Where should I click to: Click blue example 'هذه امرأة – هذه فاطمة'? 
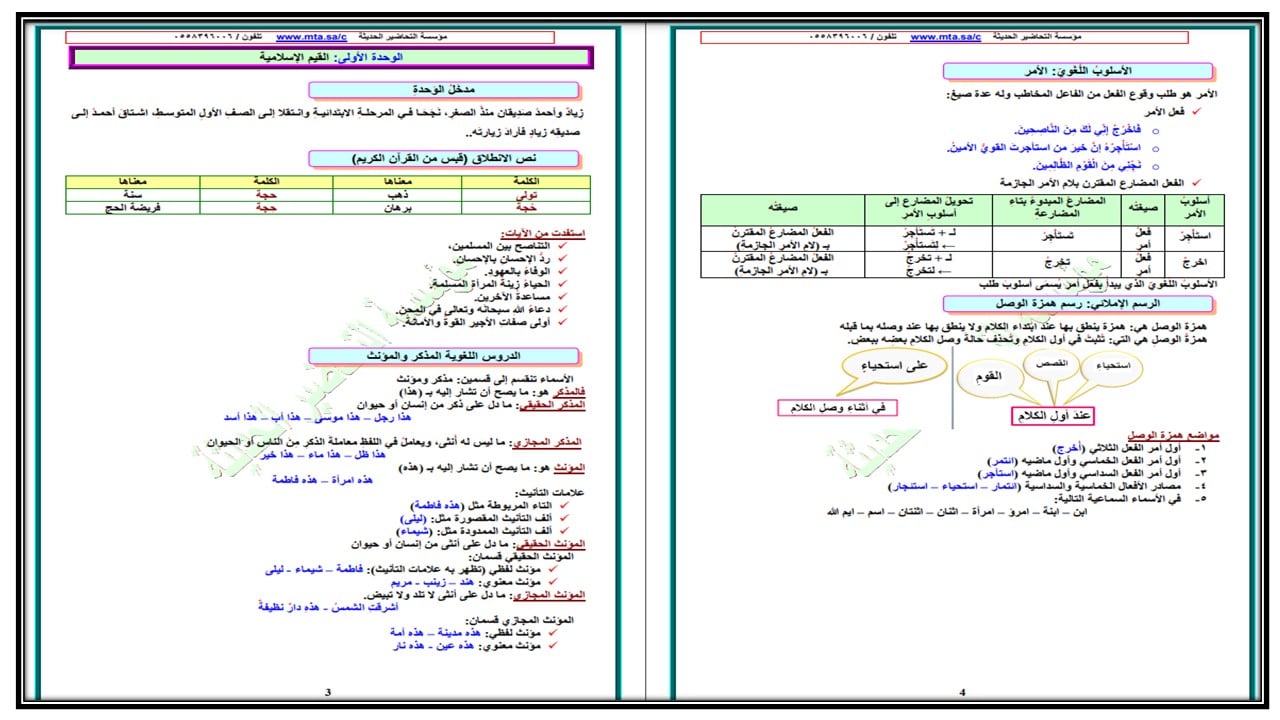(322, 479)
